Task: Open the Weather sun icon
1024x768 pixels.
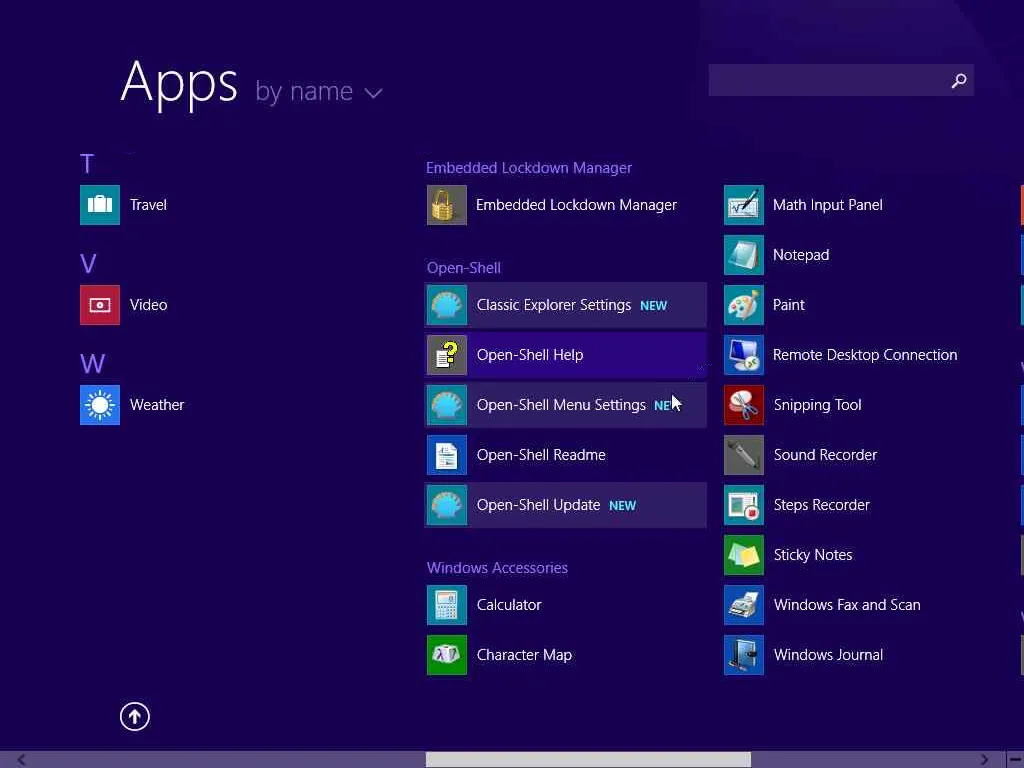Action: [100, 405]
